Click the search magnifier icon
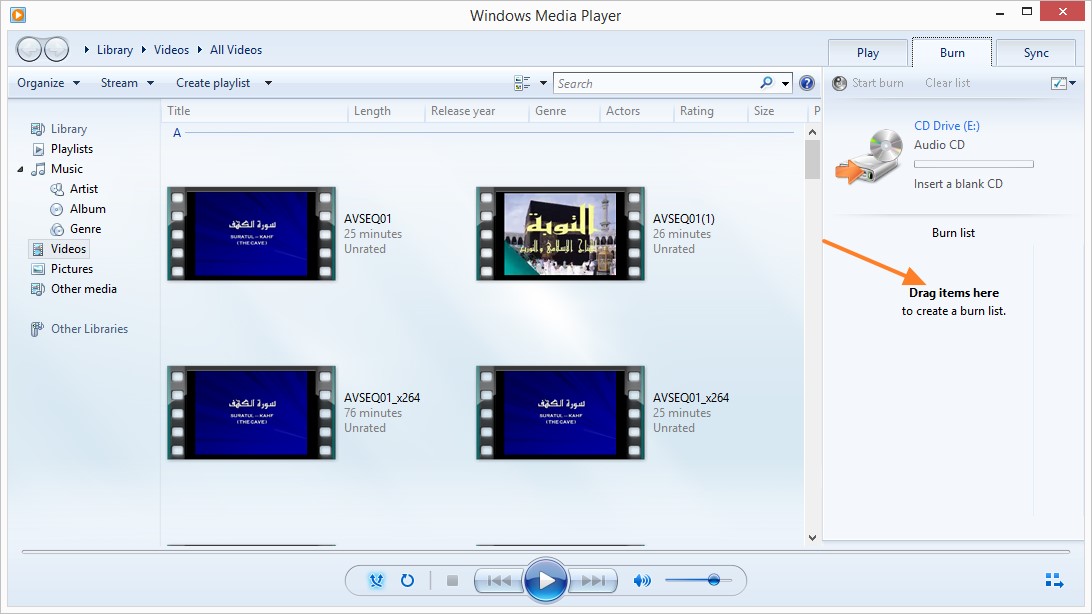Viewport: 1092px width, 614px height. 766,83
